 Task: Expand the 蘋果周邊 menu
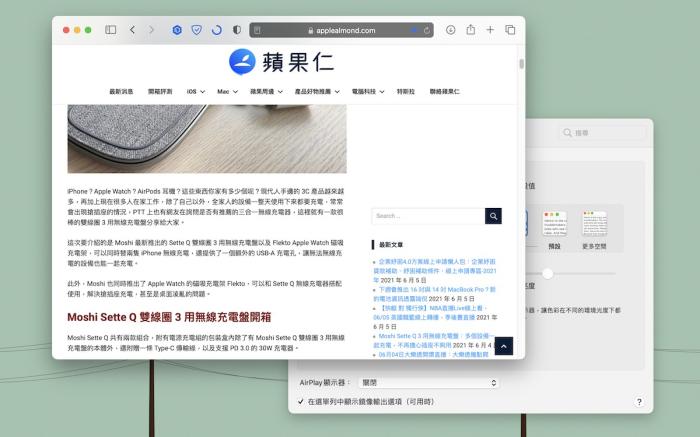(x=266, y=92)
